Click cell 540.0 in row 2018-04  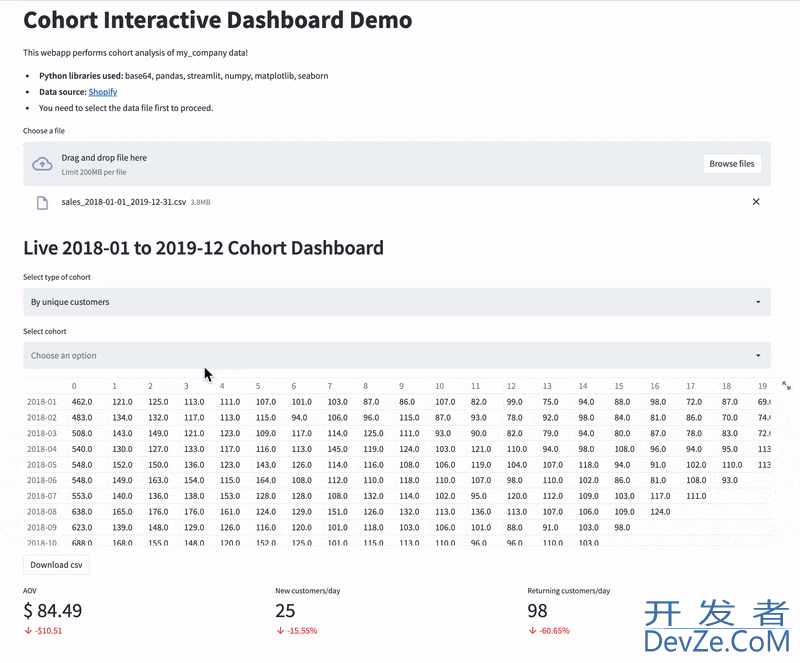coord(82,449)
